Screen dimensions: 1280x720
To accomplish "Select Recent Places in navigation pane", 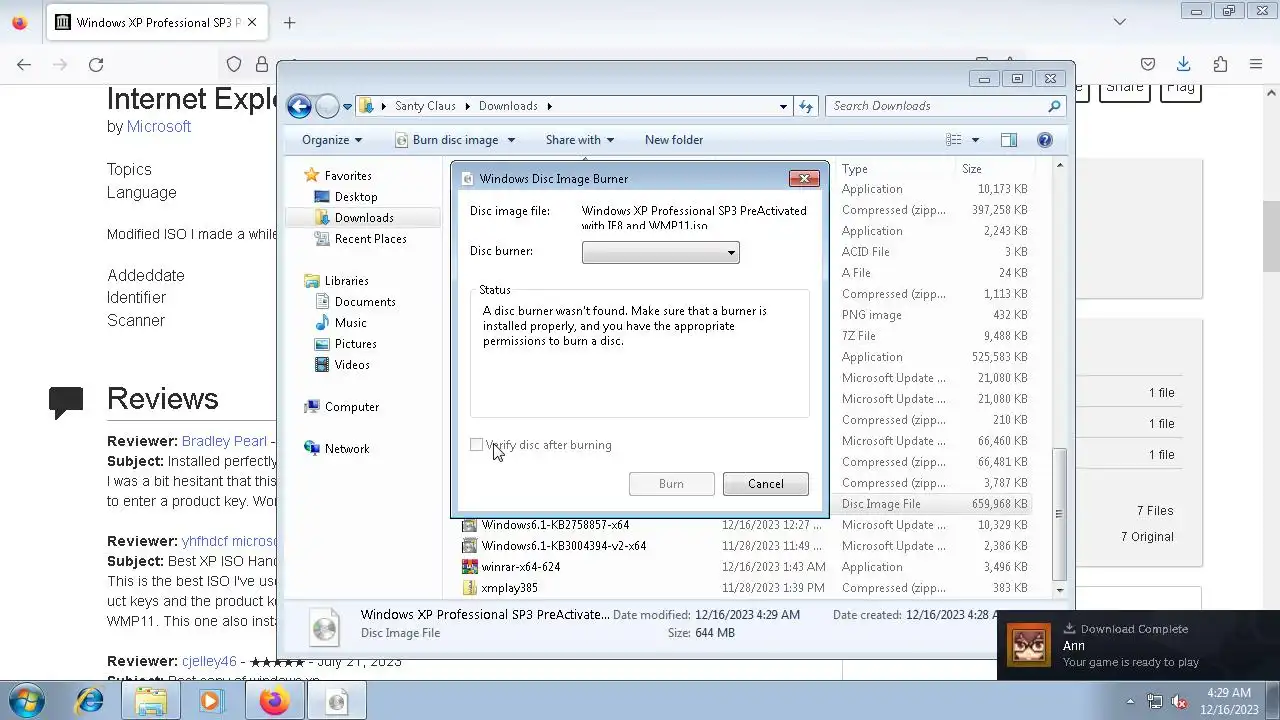I will [370, 239].
